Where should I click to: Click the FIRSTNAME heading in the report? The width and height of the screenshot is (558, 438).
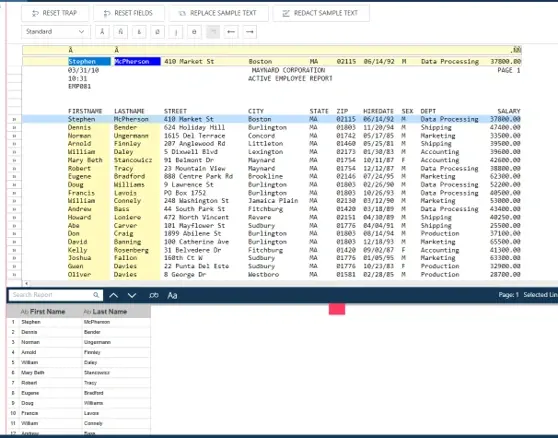tap(85, 111)
